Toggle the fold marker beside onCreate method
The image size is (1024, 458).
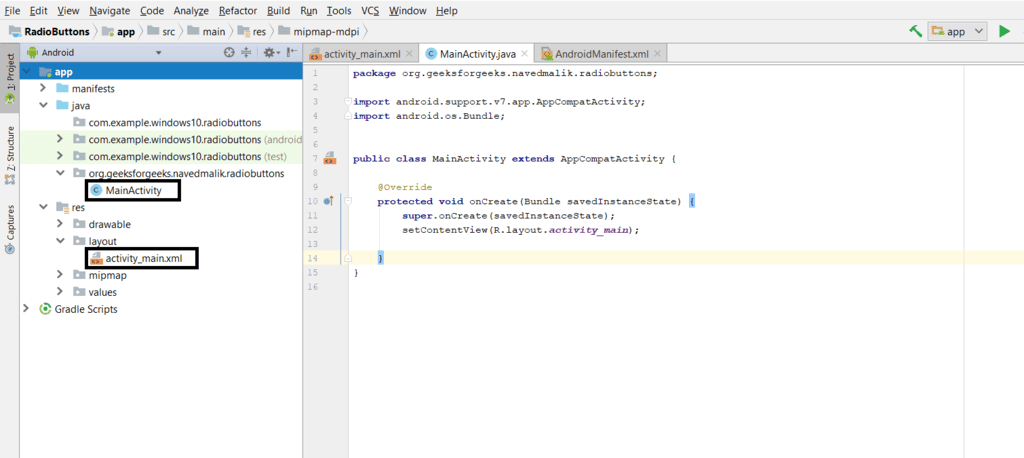(x=347, y=201)
